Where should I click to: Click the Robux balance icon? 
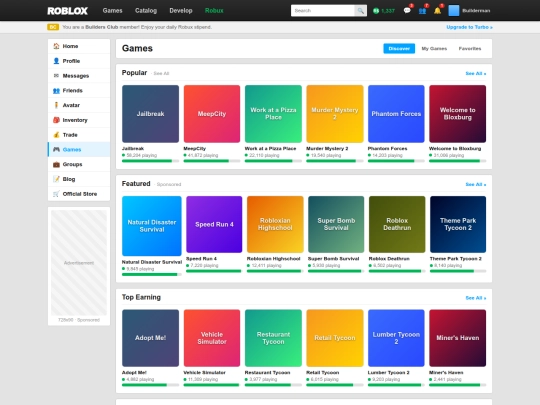tap(376, 11)
